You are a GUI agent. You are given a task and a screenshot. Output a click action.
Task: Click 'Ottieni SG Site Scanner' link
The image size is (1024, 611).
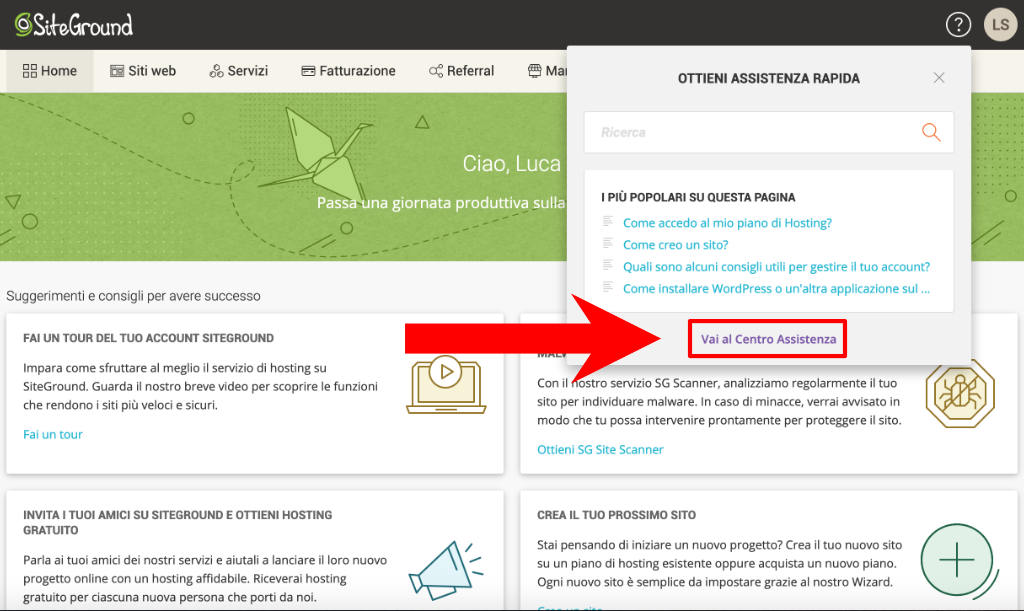[600, 449]
